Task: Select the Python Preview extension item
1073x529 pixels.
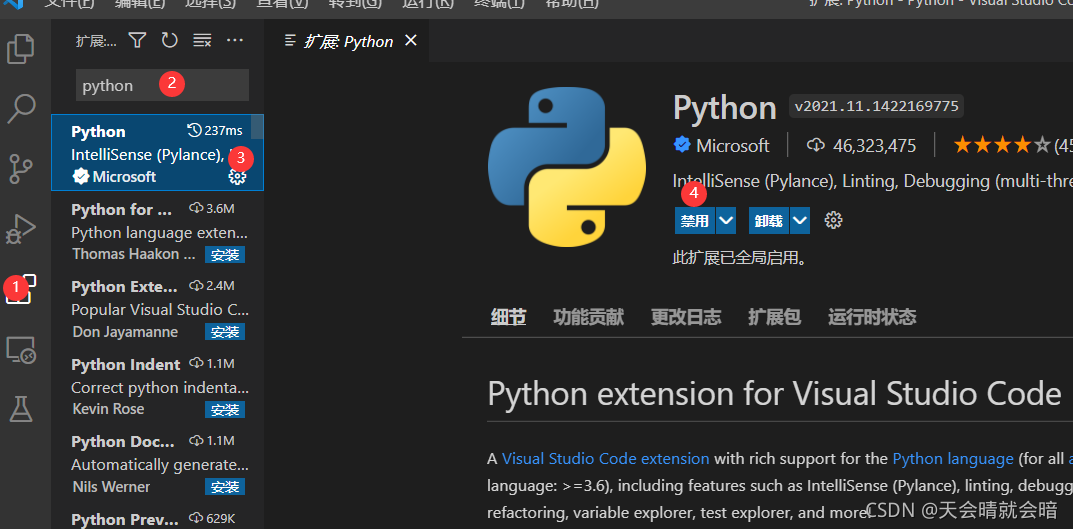Action: 157,517
